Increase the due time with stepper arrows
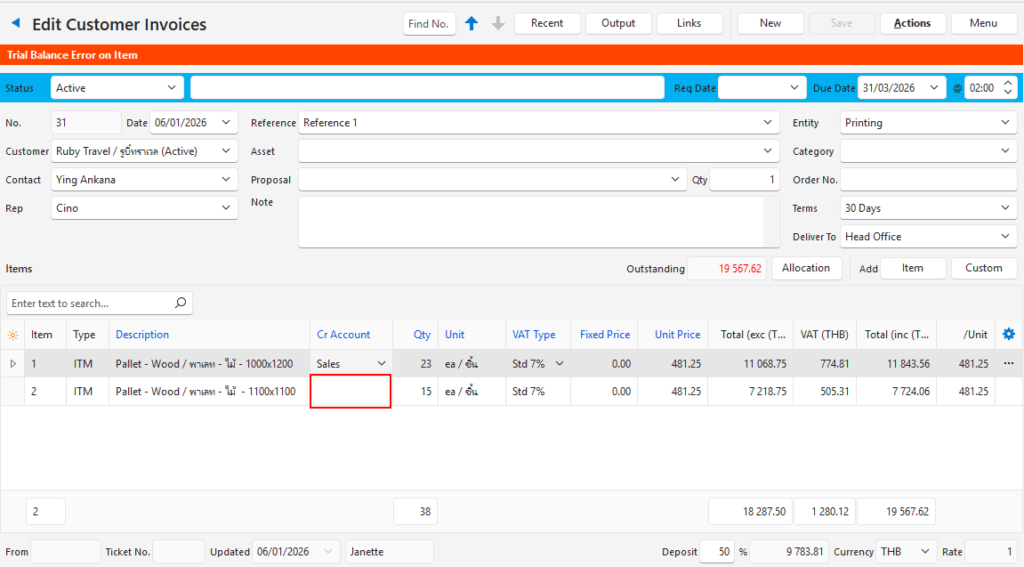The width and height of the screenshot is (1024, 567). tap(1007, 83)
